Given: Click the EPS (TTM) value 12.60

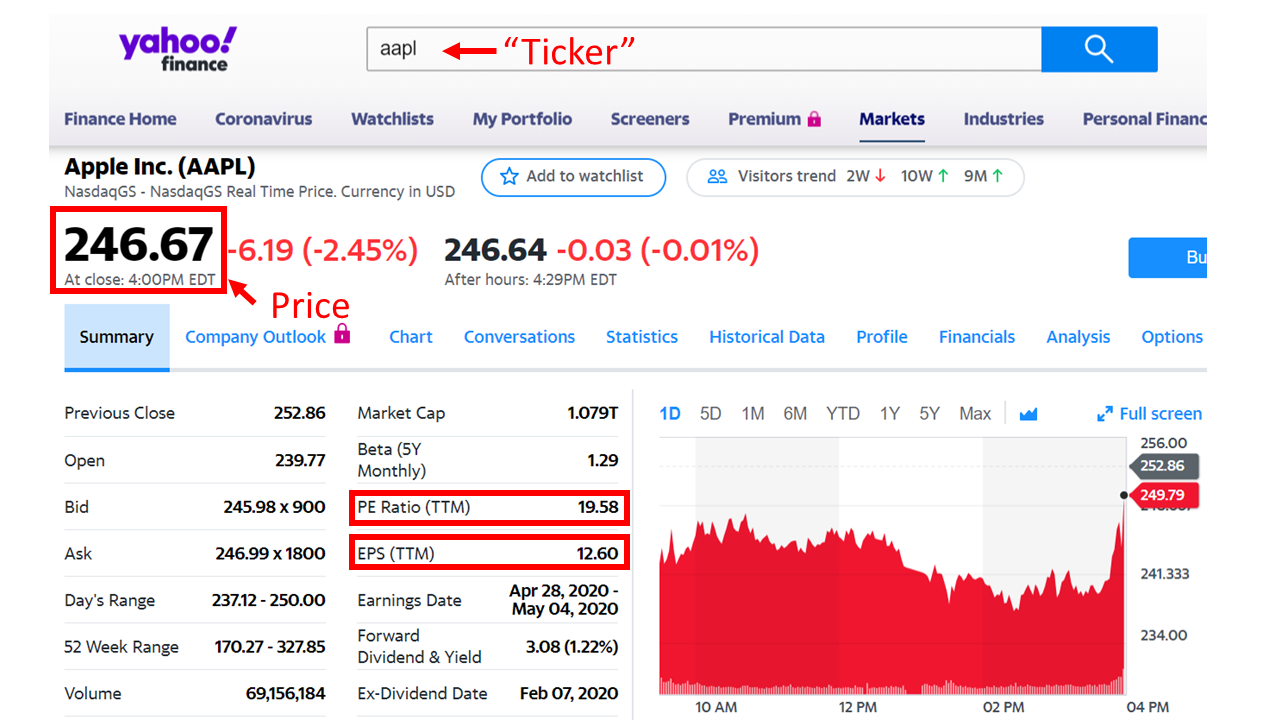Looking at the screenshot, I should [x=598, y=554].
